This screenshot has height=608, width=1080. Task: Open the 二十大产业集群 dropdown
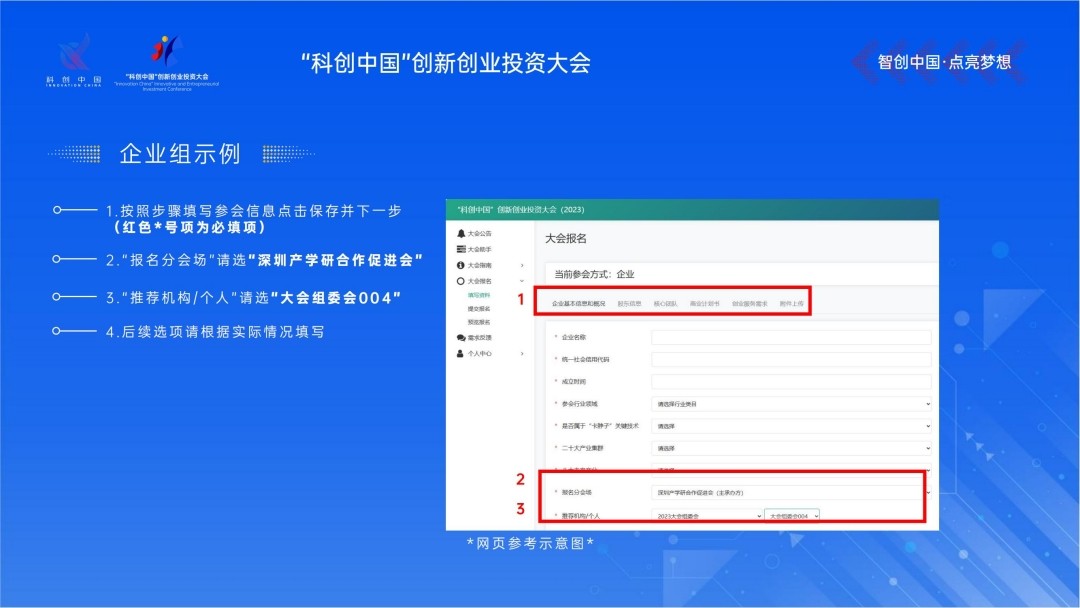(x=790, y=449)
